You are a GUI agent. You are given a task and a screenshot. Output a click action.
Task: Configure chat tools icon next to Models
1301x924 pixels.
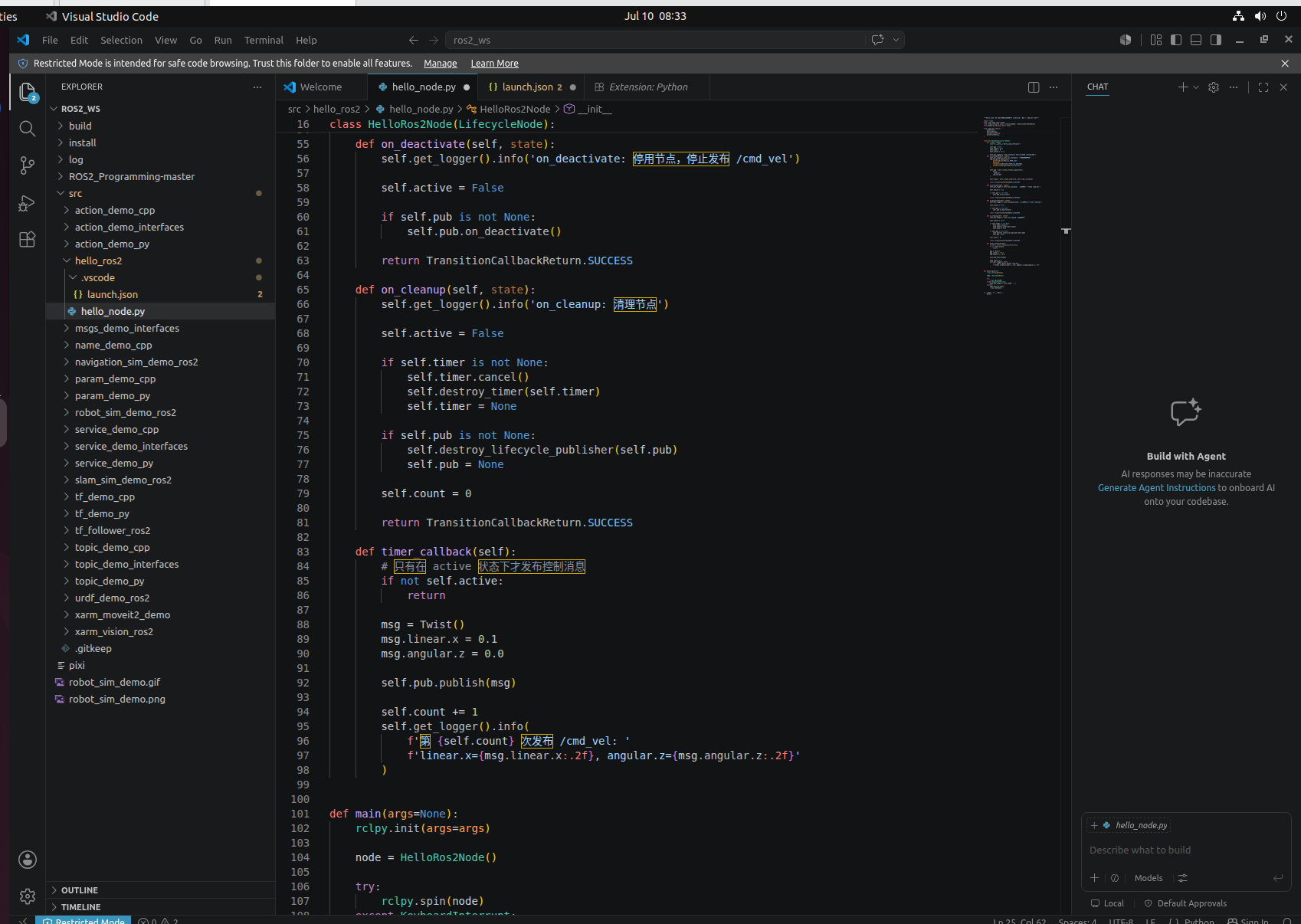[1182, 878]
